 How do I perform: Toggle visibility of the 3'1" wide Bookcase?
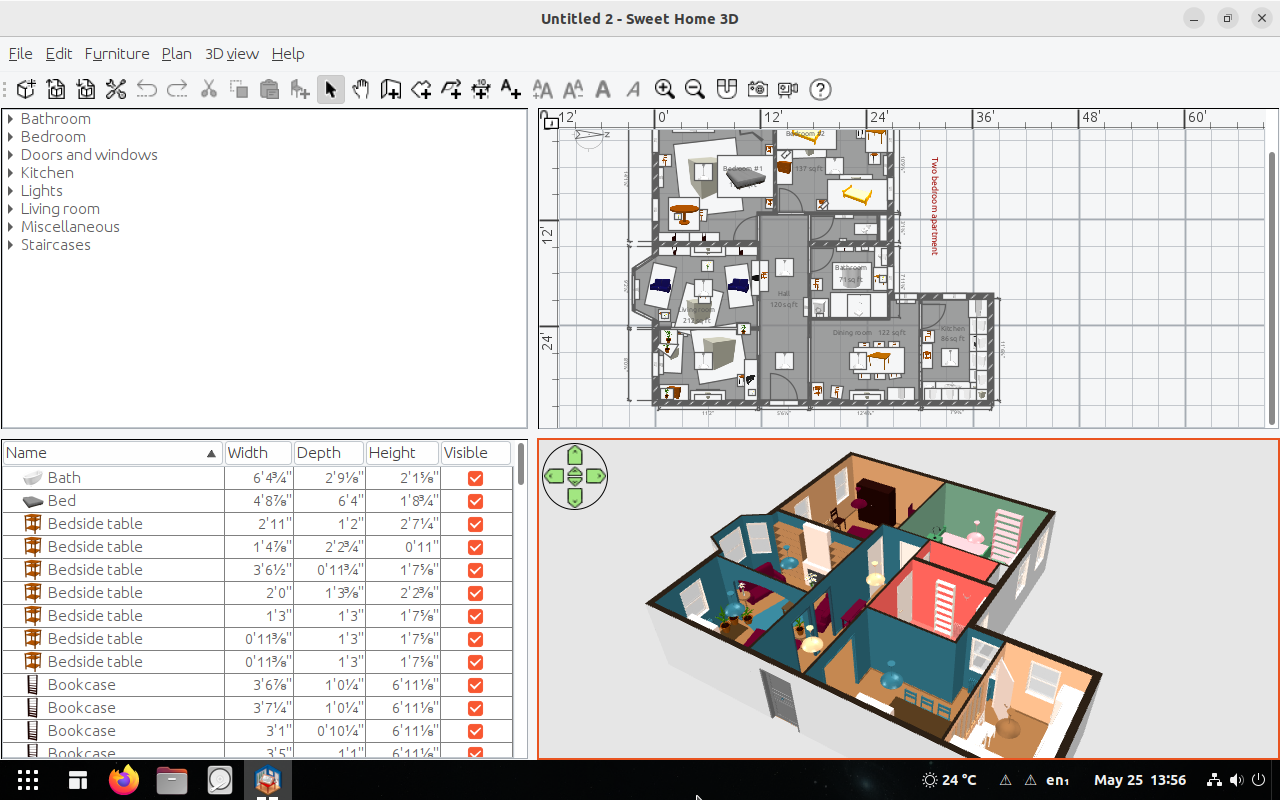point(476,731)
